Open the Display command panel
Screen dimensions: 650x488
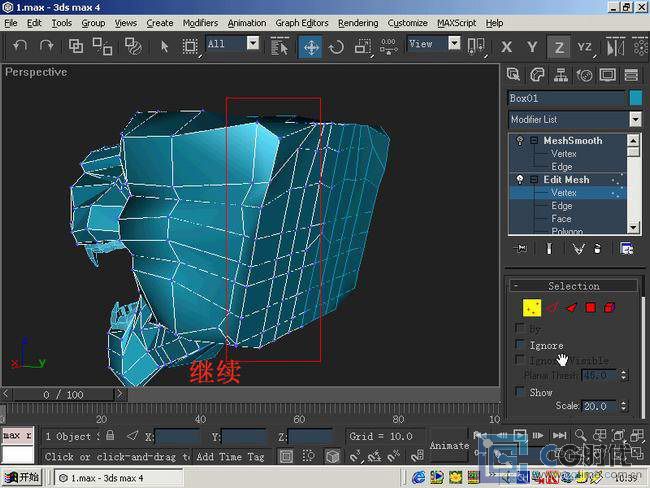608,74
